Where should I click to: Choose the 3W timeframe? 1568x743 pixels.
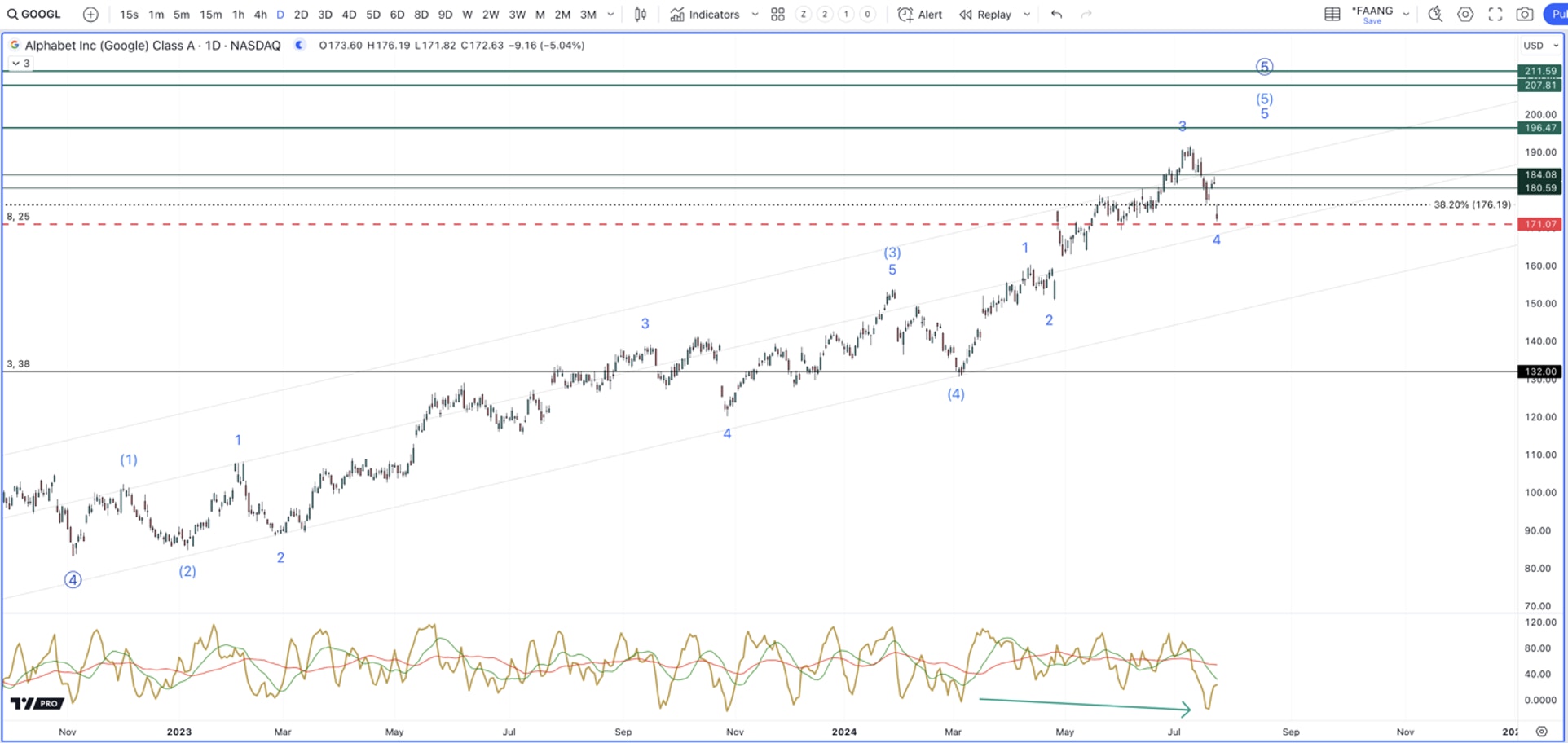point(518,14)
